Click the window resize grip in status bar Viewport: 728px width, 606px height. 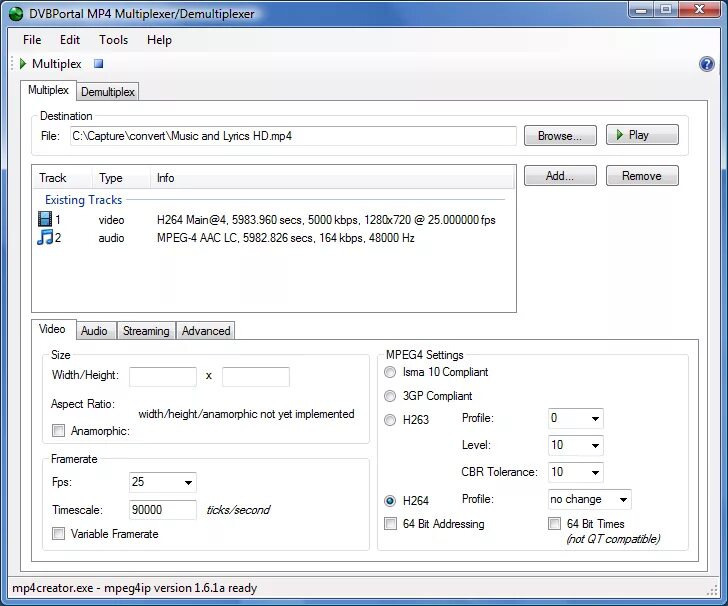click(712, 590)
